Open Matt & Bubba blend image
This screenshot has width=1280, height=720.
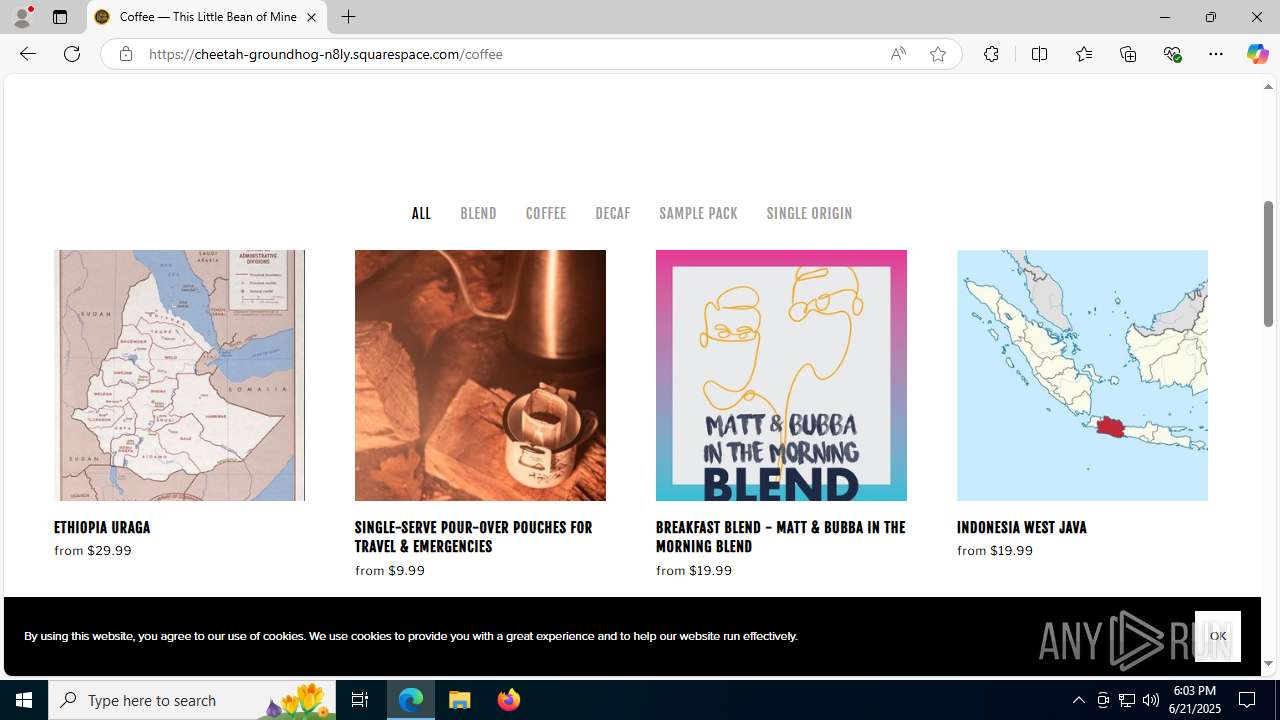(x=781, y=375)
